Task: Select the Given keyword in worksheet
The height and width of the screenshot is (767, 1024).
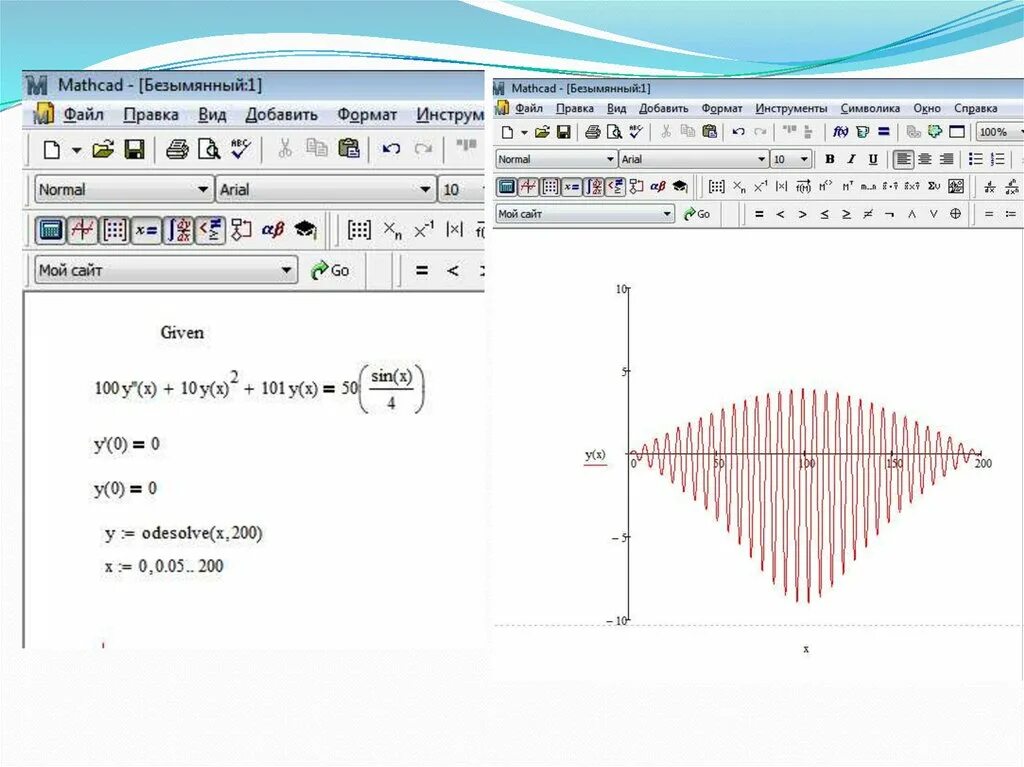Action: [182, 333]
